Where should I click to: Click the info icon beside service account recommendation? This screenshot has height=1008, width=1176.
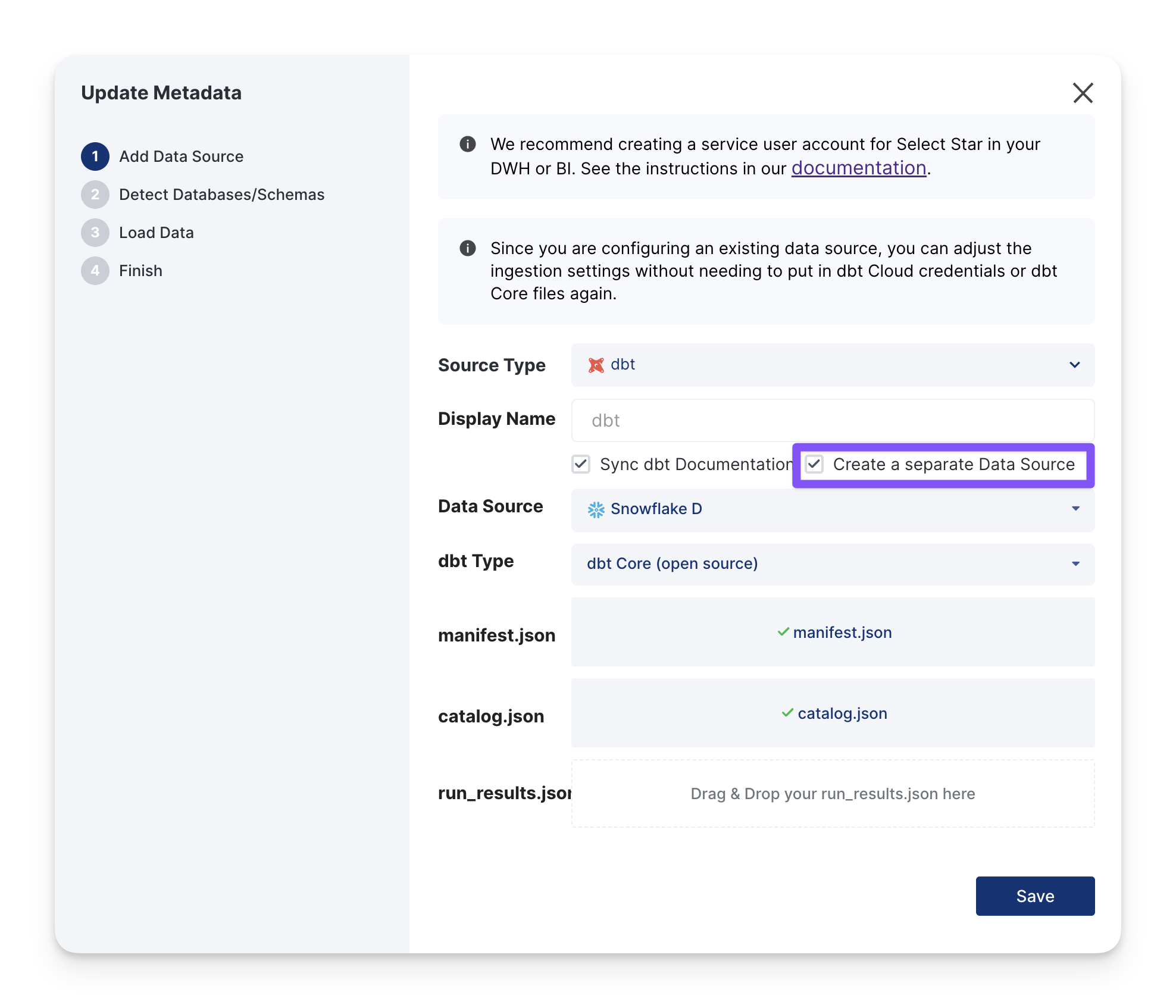pyautogui.click(x=468, y=144)
